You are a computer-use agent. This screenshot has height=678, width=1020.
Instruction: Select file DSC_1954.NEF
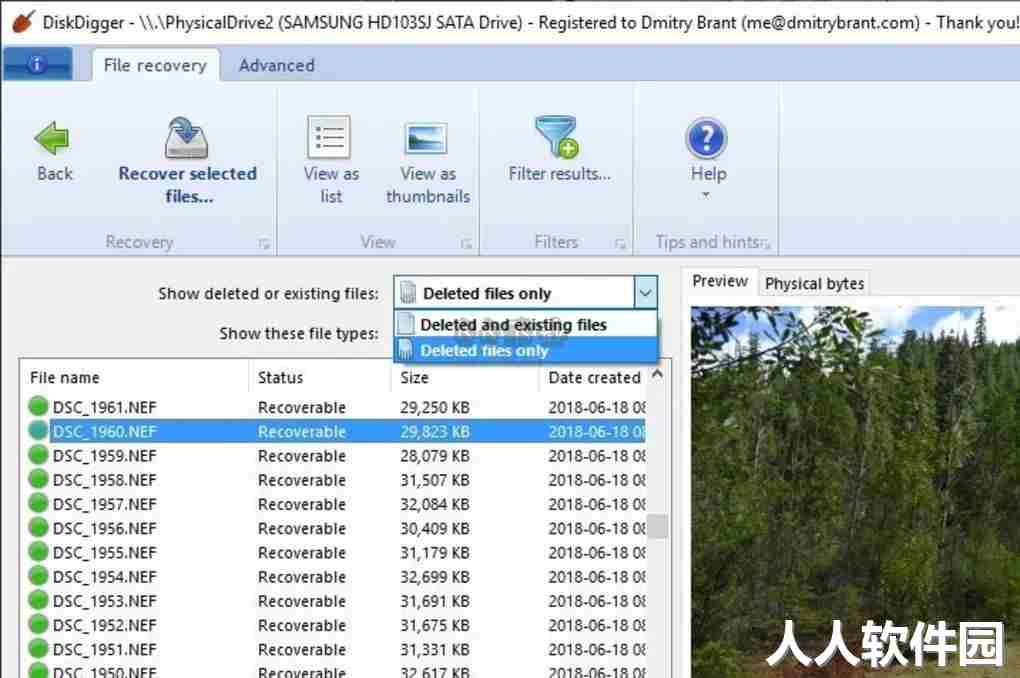[x=104, y=576]
